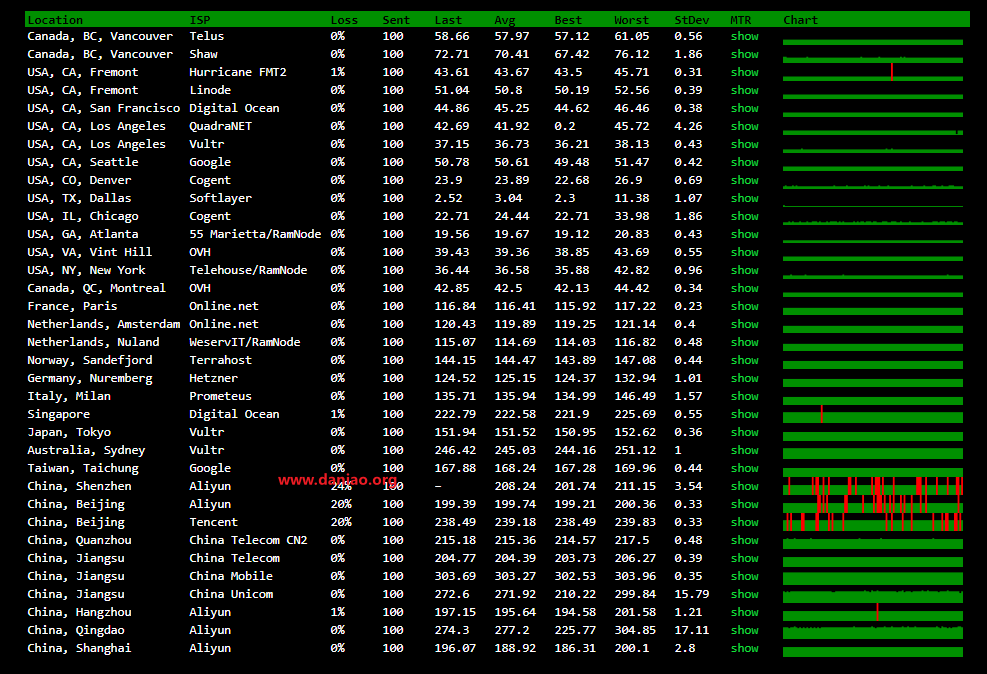Show MTR for Prometeus Milan

click(x=744, y=396)
